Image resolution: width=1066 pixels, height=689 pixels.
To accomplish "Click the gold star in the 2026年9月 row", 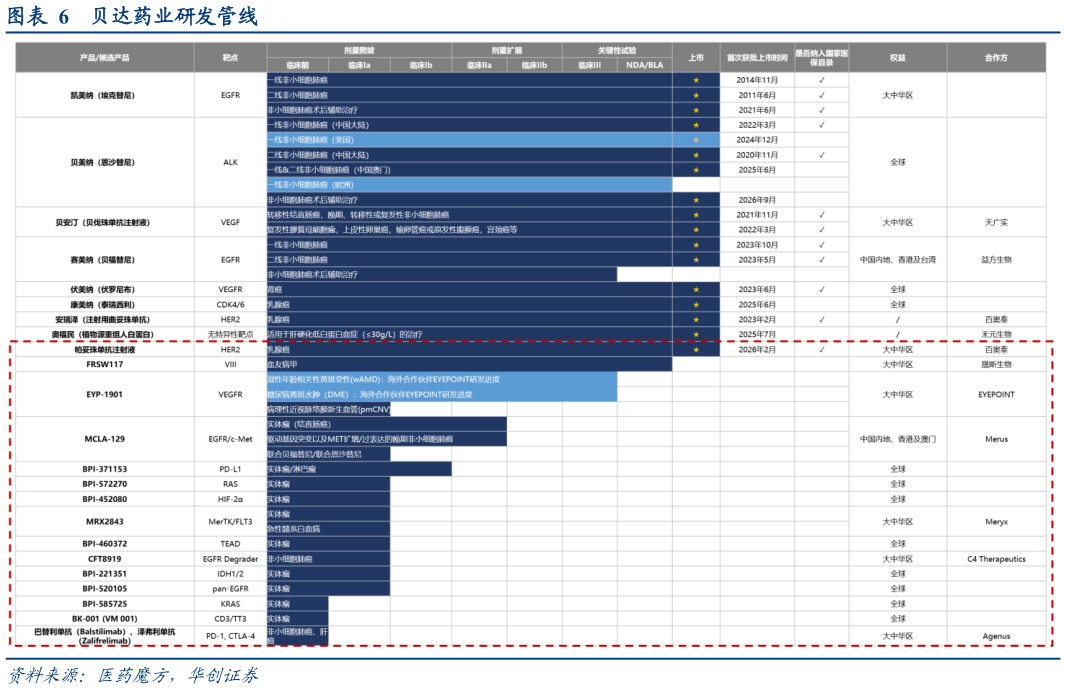I will (x=695, y=200).
